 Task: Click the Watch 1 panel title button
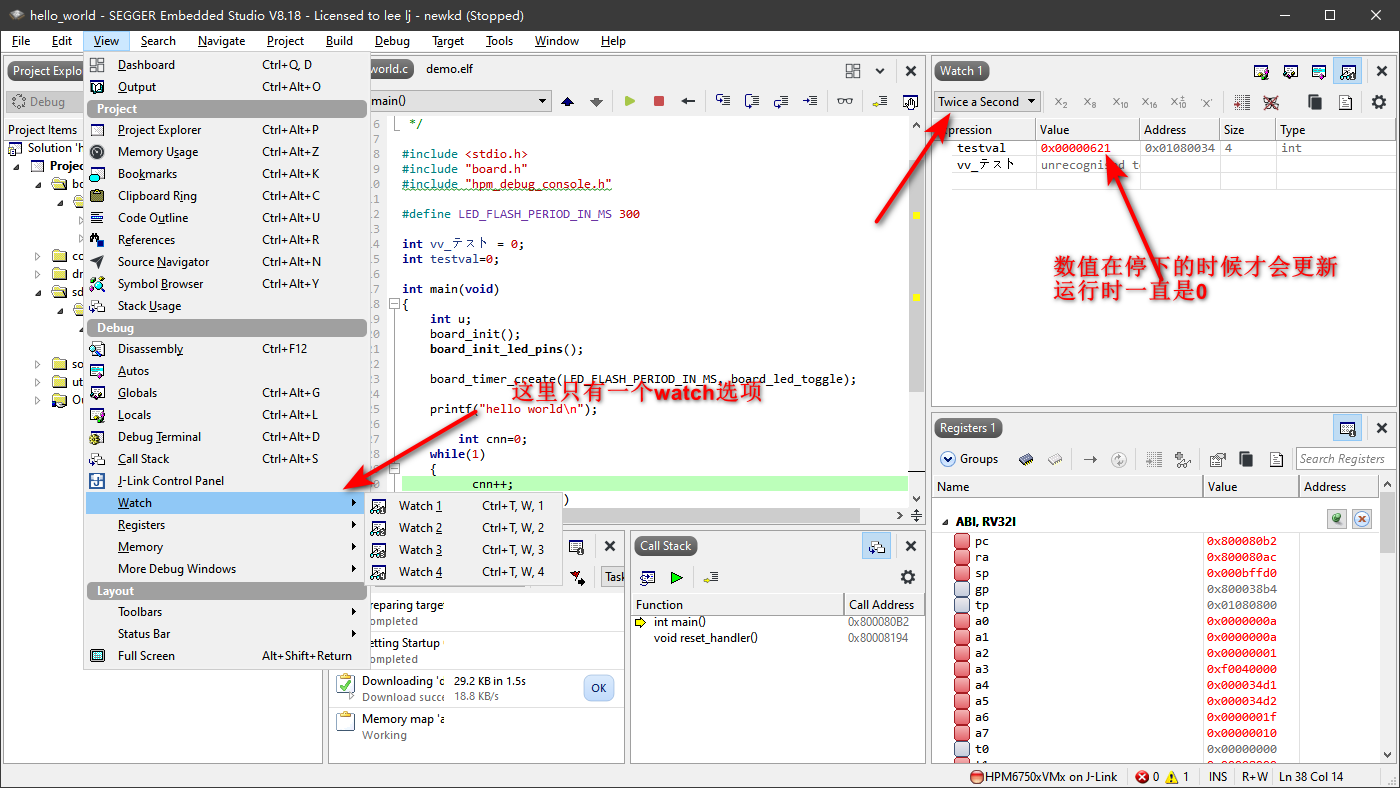point(961,71)
